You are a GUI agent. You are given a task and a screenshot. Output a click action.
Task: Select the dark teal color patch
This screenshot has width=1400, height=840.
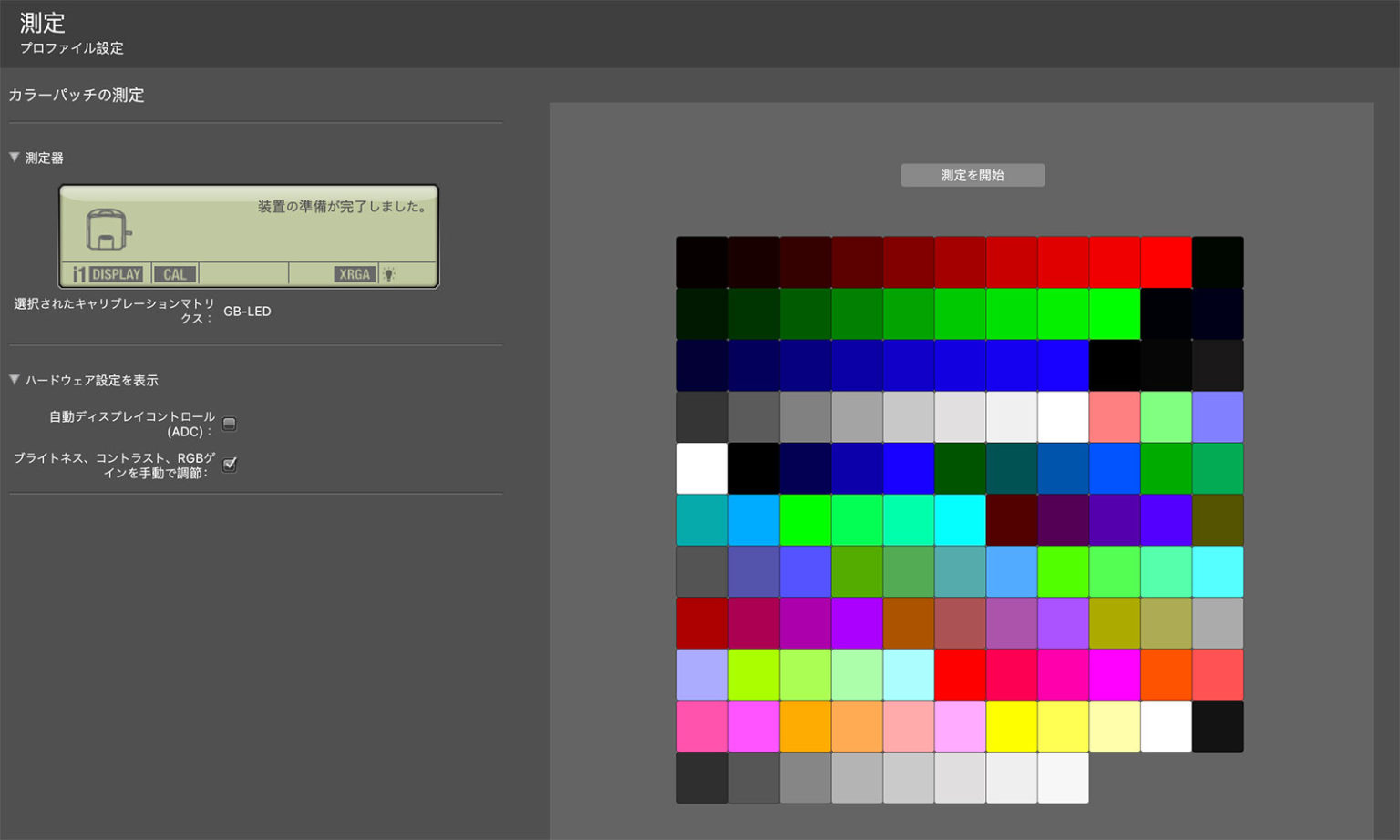[1011, 468]
